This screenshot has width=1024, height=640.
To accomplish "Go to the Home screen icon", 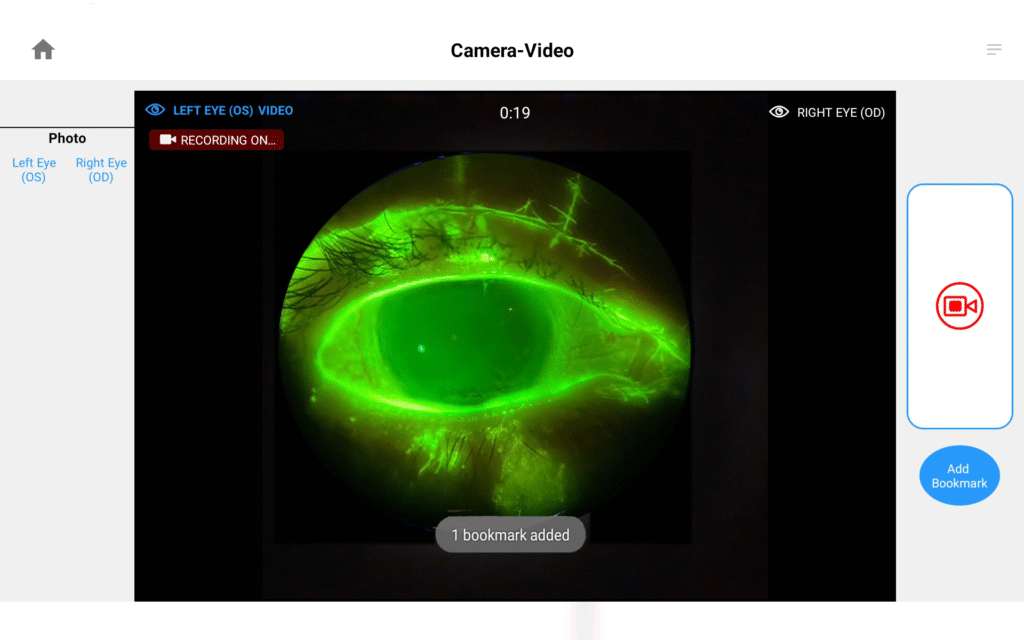I will click(43, 50).
